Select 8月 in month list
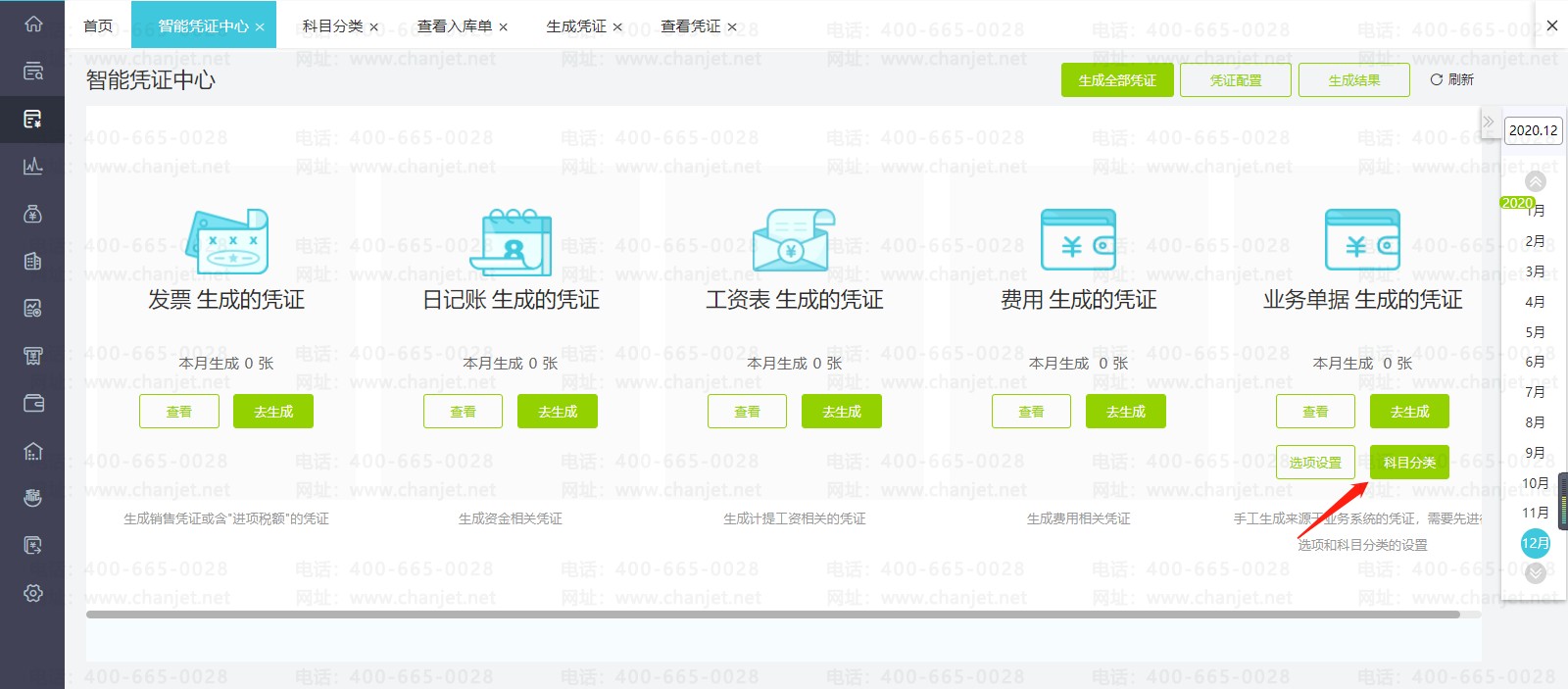Screen dimensions: 1568x689 [x=1536, y=422]
